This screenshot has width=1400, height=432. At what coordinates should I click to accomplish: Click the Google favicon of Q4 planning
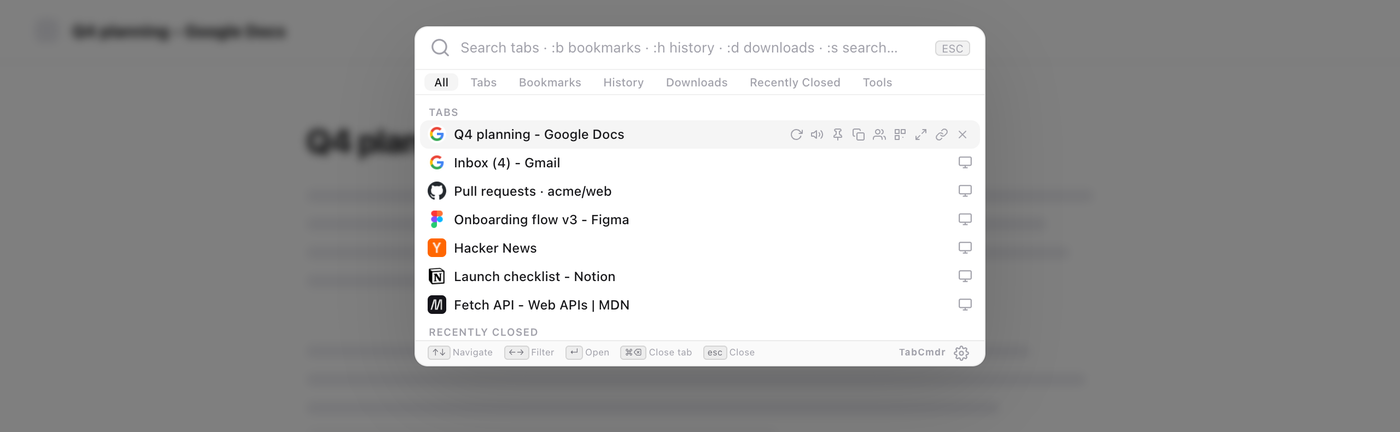pos(437,134)
